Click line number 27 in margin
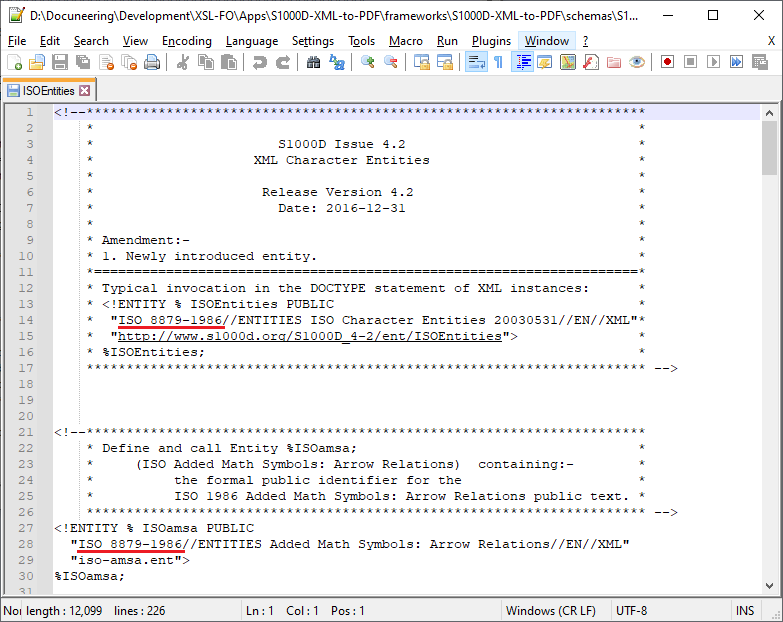The image size is (783, 622). (26, 528)
